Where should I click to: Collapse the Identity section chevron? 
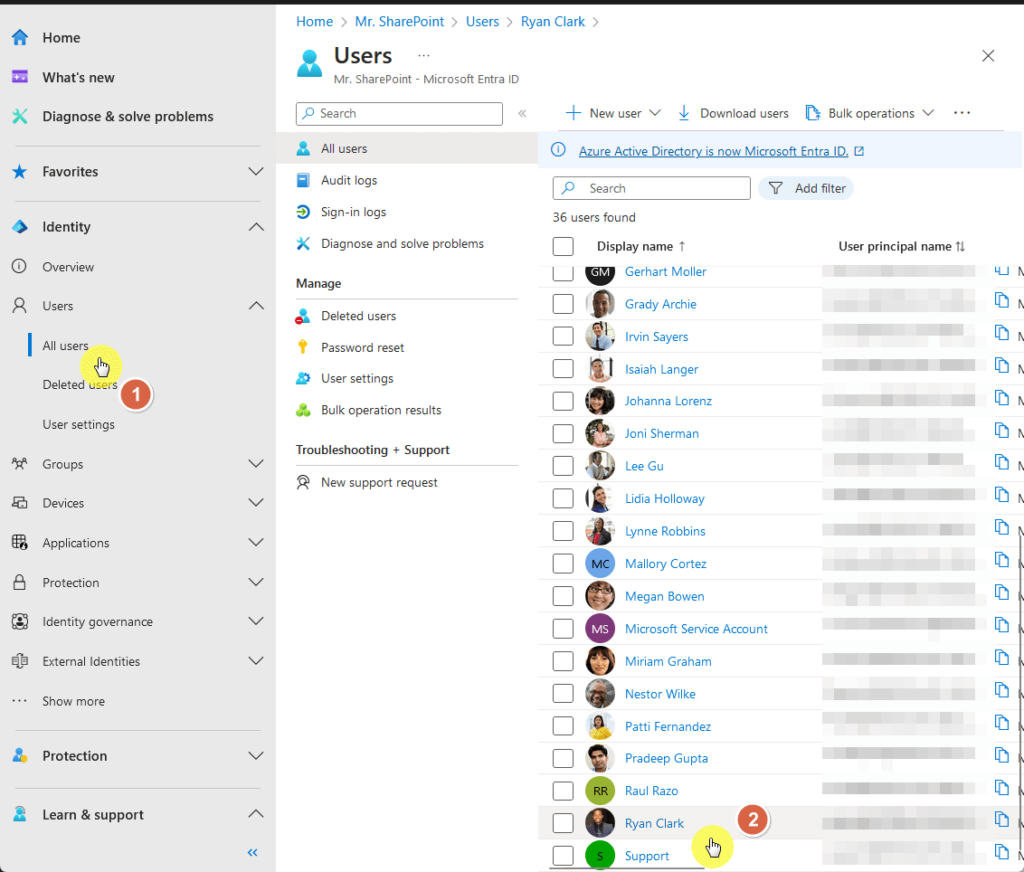click(256, 227)
